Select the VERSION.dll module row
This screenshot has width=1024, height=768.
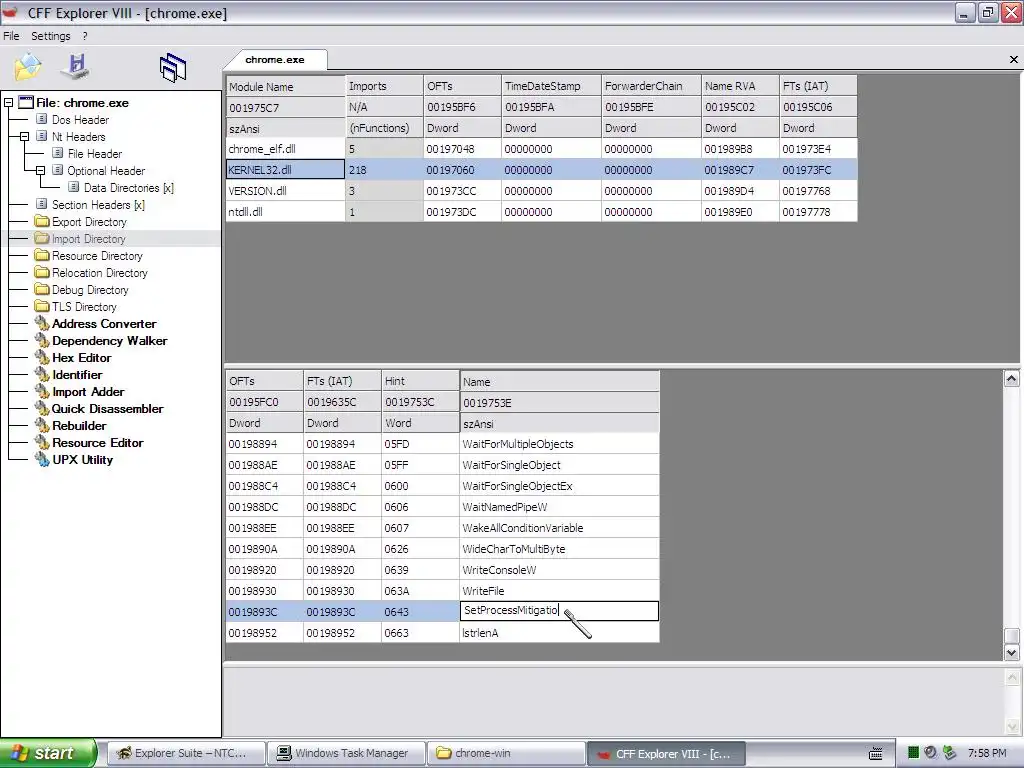click(x=541, y=191)
